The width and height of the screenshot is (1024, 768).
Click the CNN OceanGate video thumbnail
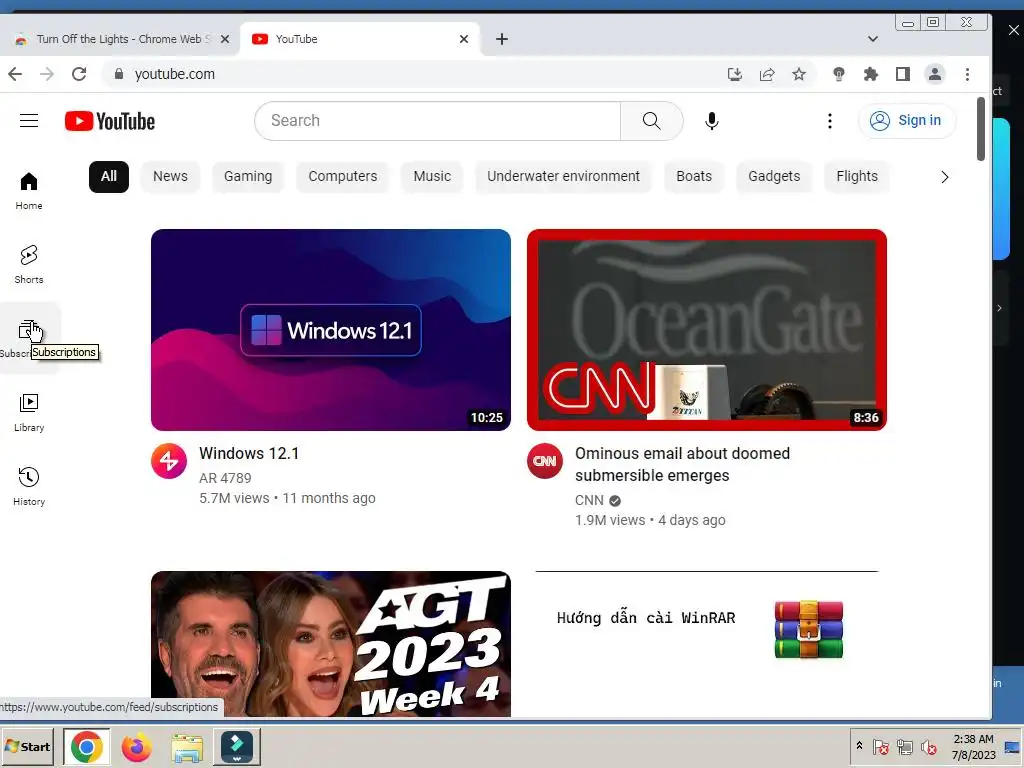(x=707, y=330)
